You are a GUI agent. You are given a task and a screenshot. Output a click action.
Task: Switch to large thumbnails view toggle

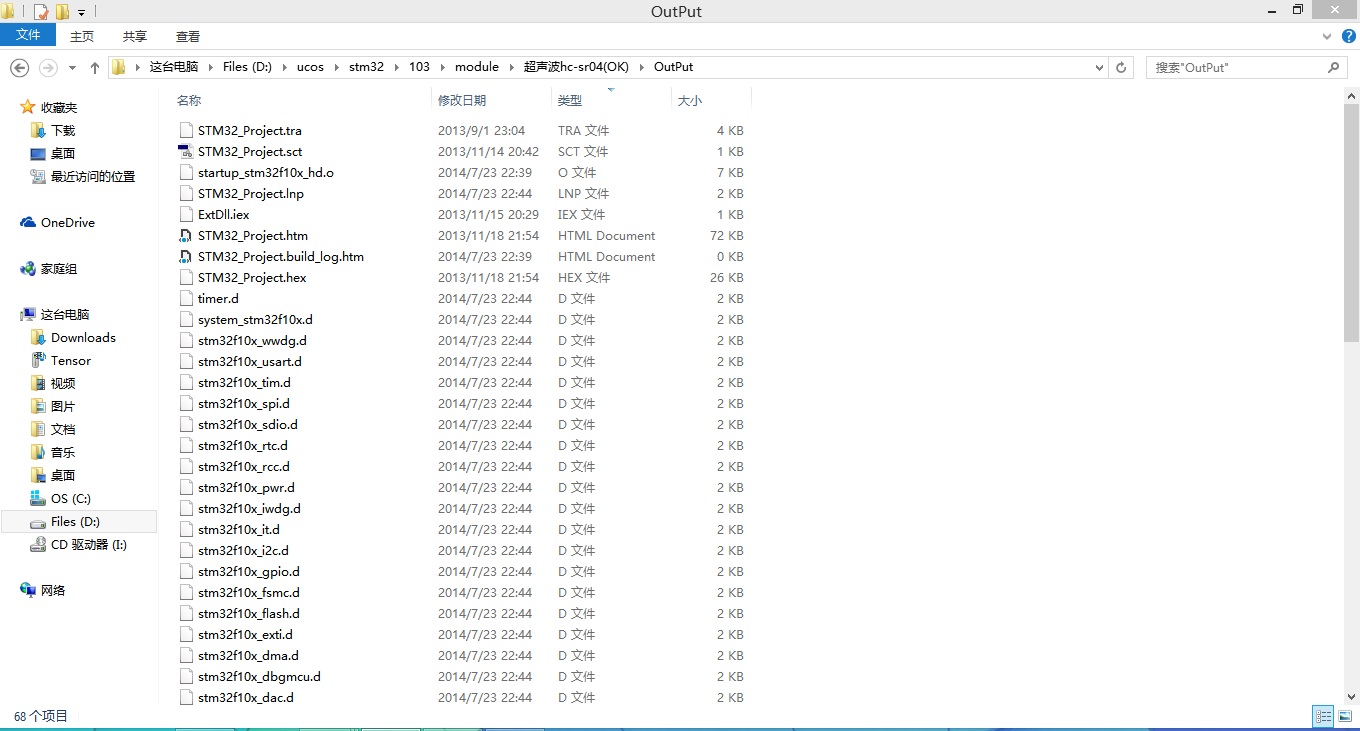point(1344,716)
